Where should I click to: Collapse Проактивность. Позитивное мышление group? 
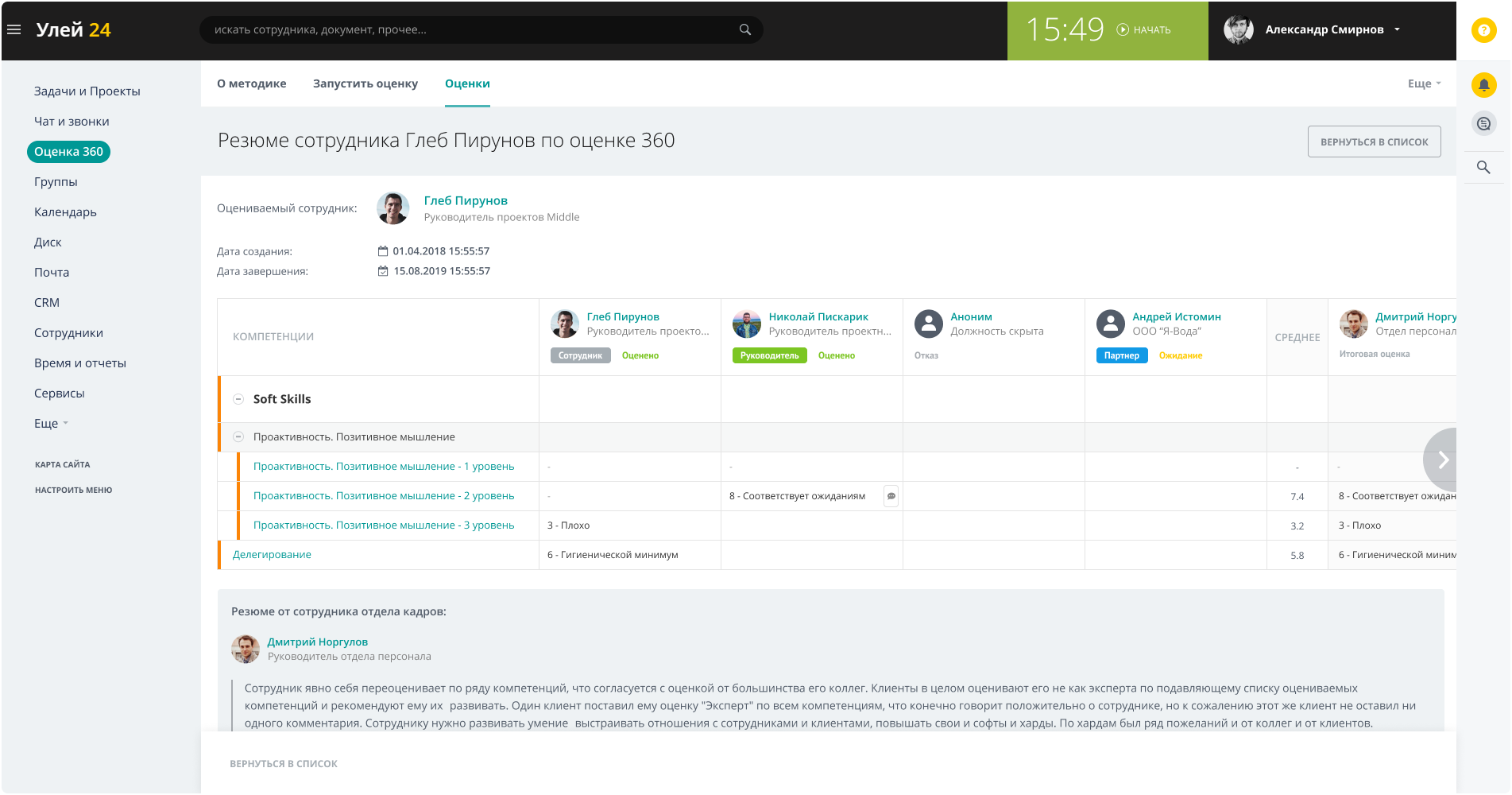point(238,437)
